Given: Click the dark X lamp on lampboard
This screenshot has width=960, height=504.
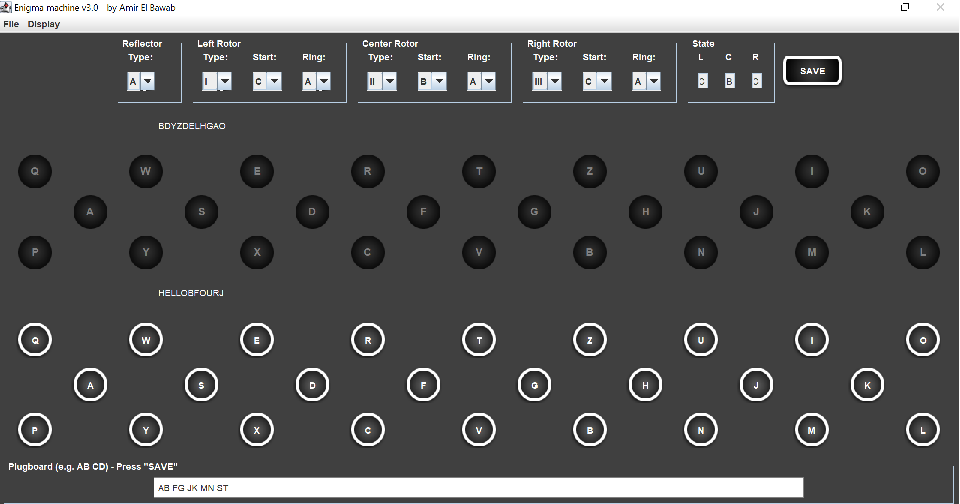Looking at the screenshot, I should pos(257,252).
